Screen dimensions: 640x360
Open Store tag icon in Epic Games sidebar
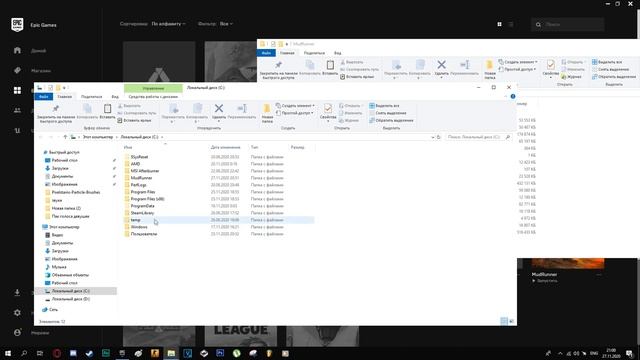pos(17,70)
